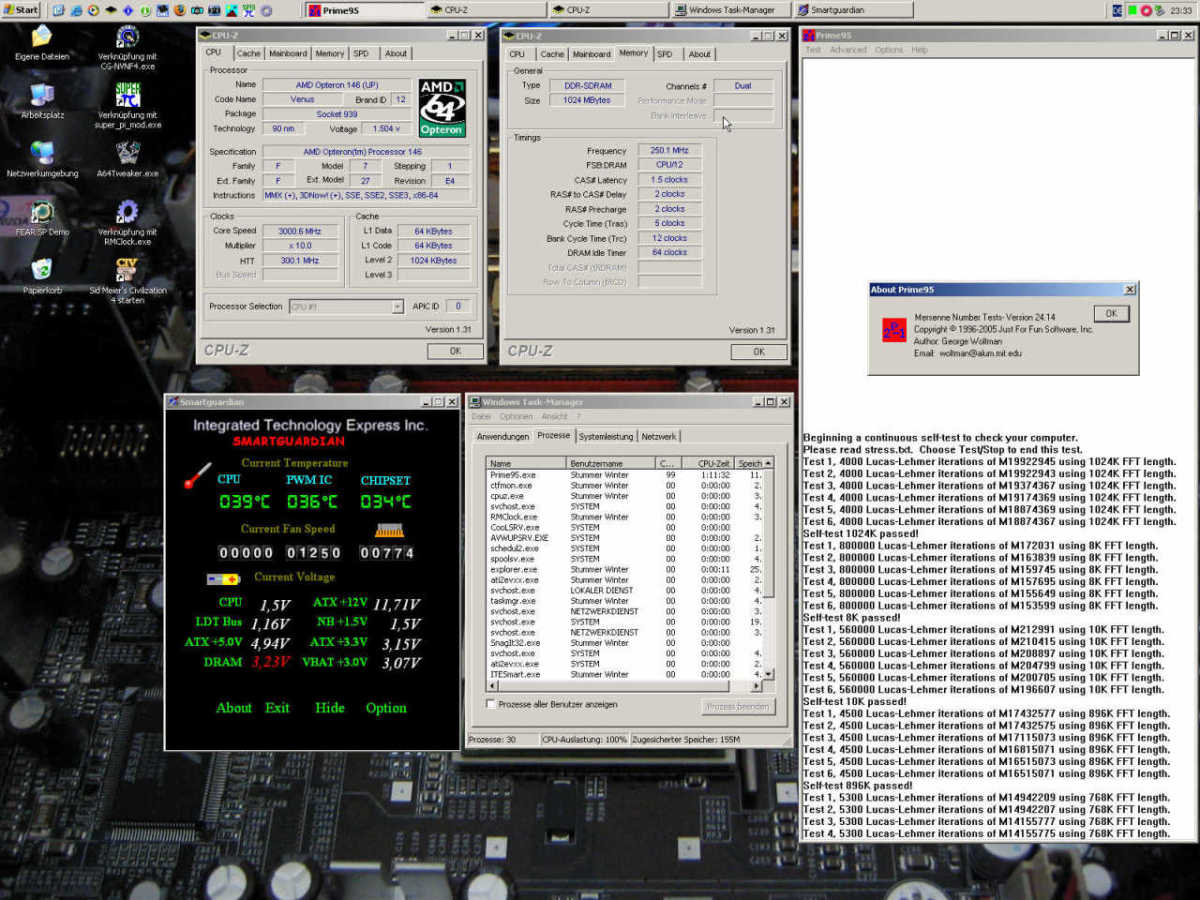Sort processes by the Name column header
This screenshot has width=1200, height=900.
pos(526,464)
